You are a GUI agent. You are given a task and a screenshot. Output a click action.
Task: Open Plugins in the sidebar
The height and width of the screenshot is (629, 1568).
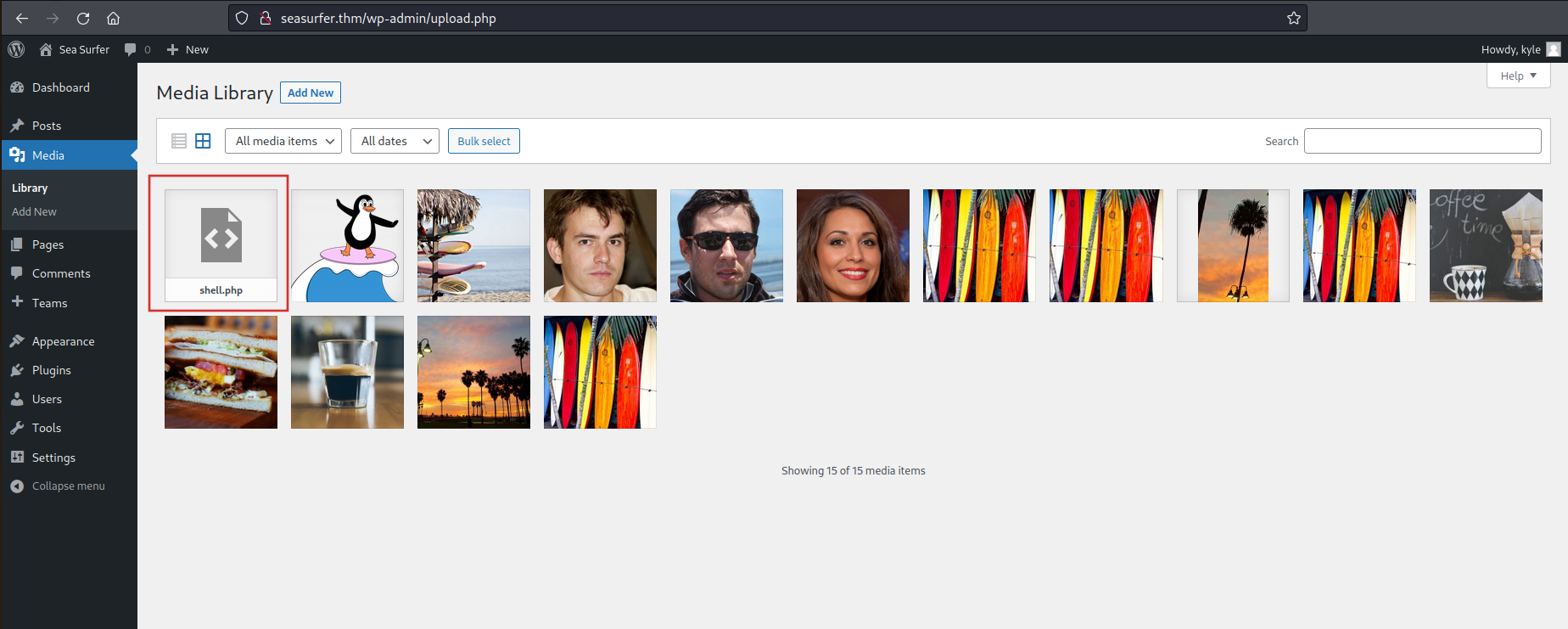(x=51, y=370)
